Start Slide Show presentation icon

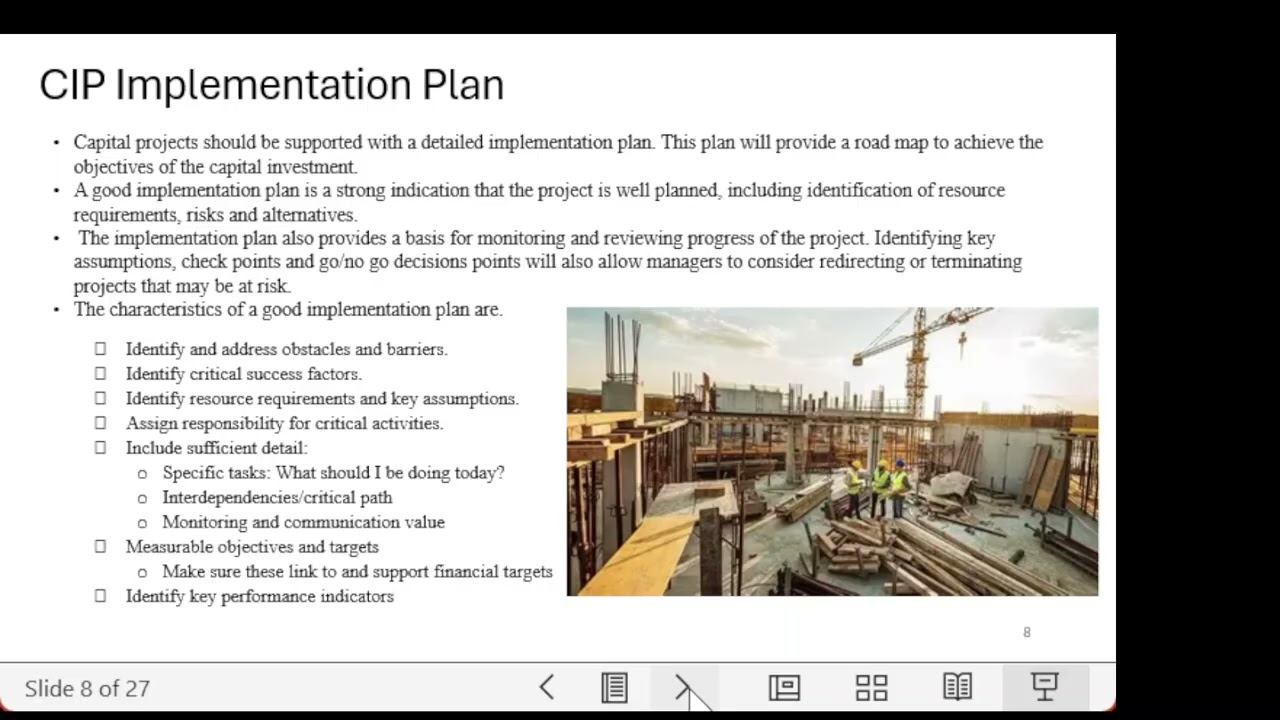pos(1044,687)
